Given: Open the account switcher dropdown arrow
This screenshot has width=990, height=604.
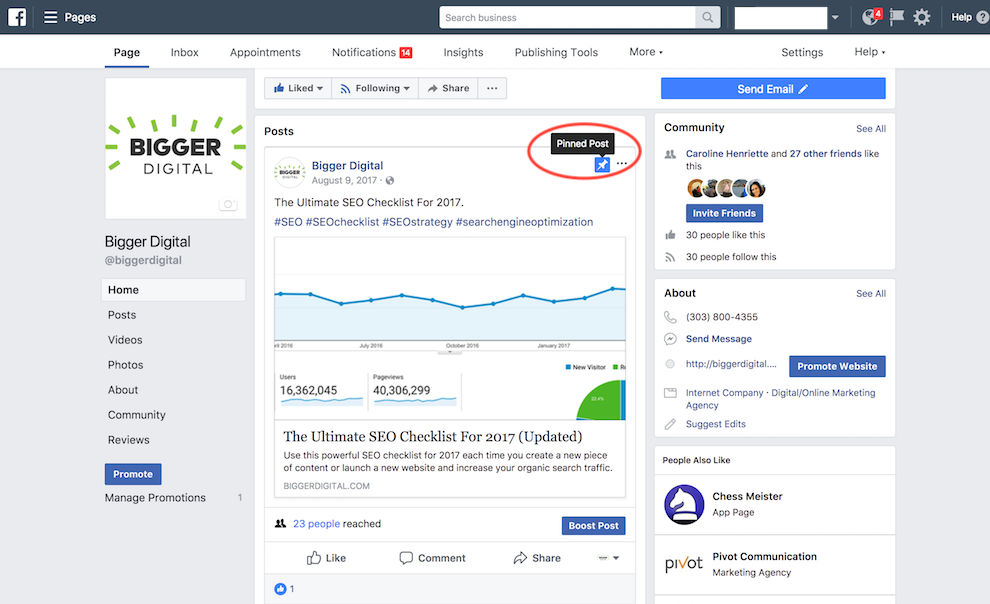Looking at the screenshot, I should click(x=835, y=18).
